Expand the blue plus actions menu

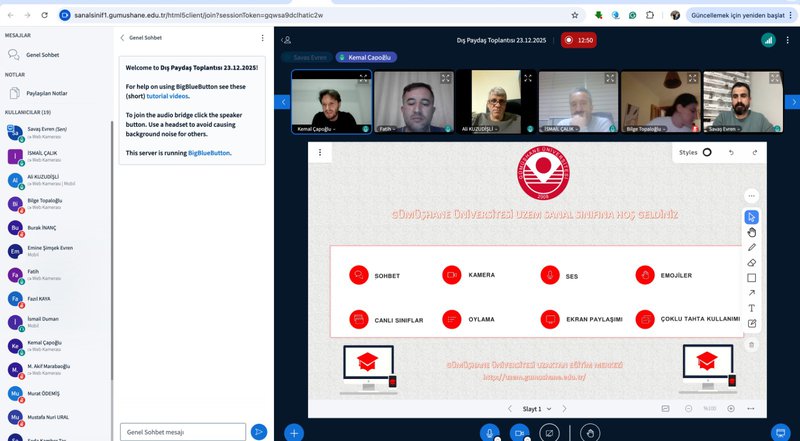[x=294, y=432]
